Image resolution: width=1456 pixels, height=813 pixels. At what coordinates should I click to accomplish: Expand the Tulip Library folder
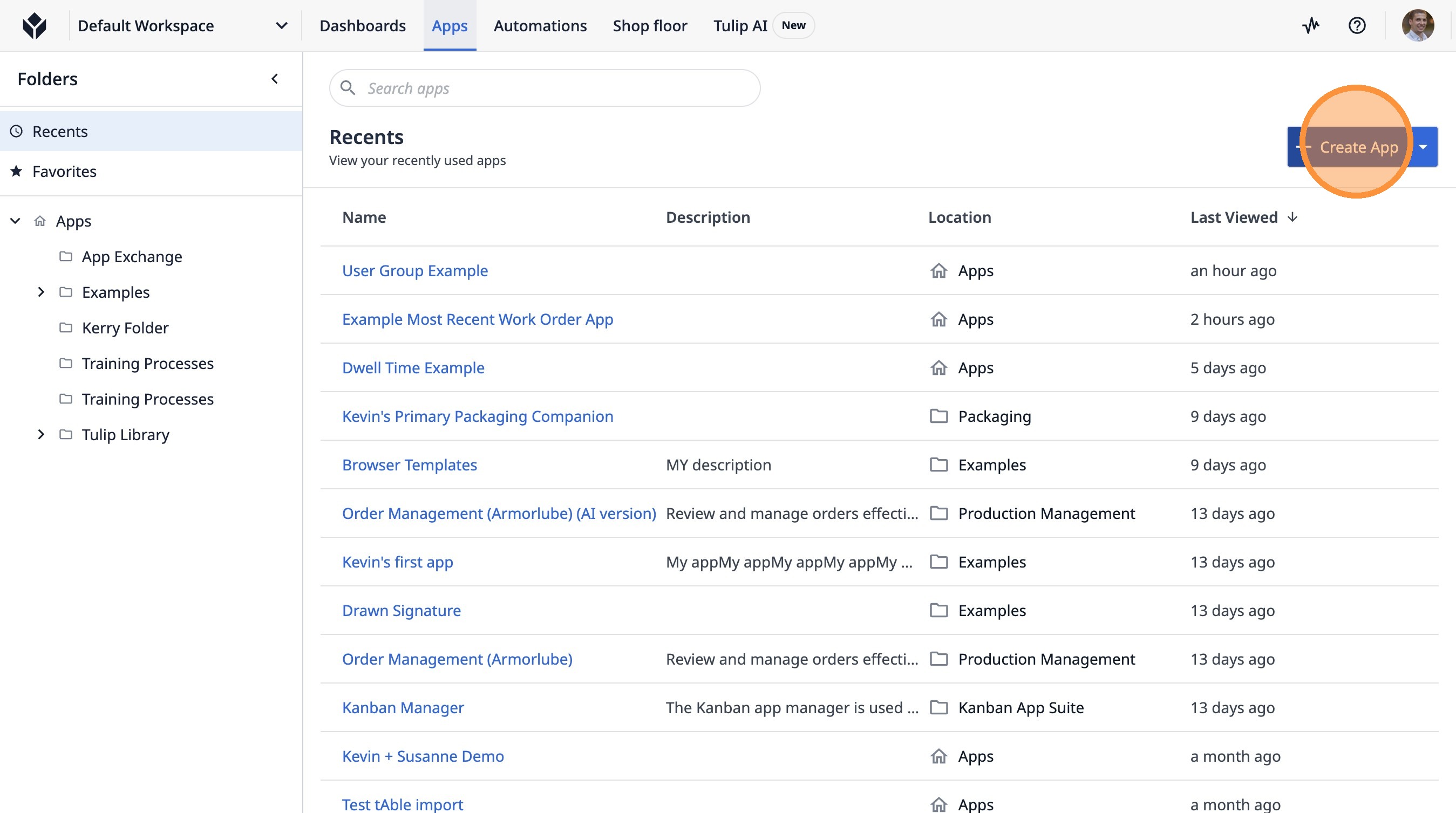[x=40, y=434]
